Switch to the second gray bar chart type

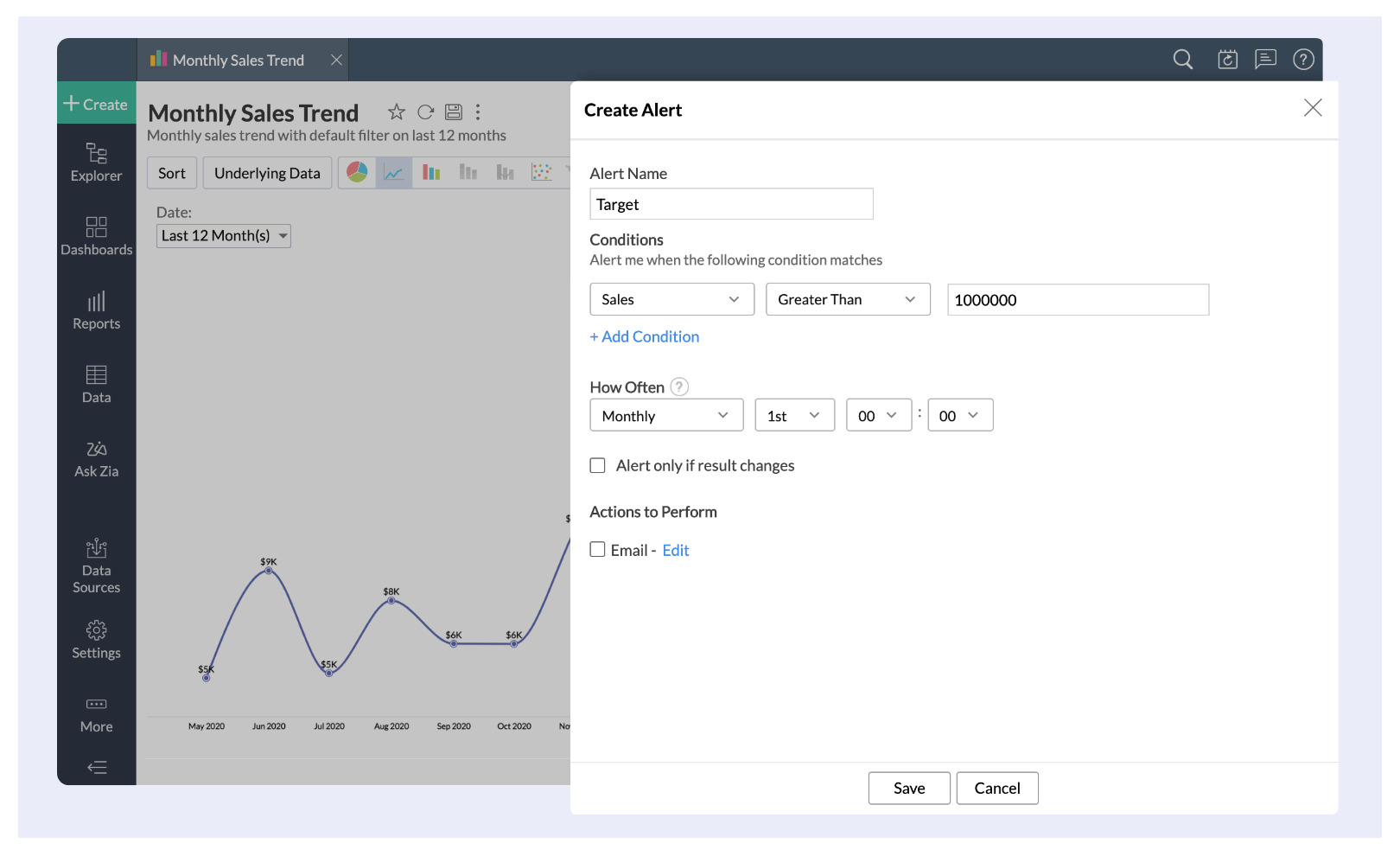click(505, 172)
